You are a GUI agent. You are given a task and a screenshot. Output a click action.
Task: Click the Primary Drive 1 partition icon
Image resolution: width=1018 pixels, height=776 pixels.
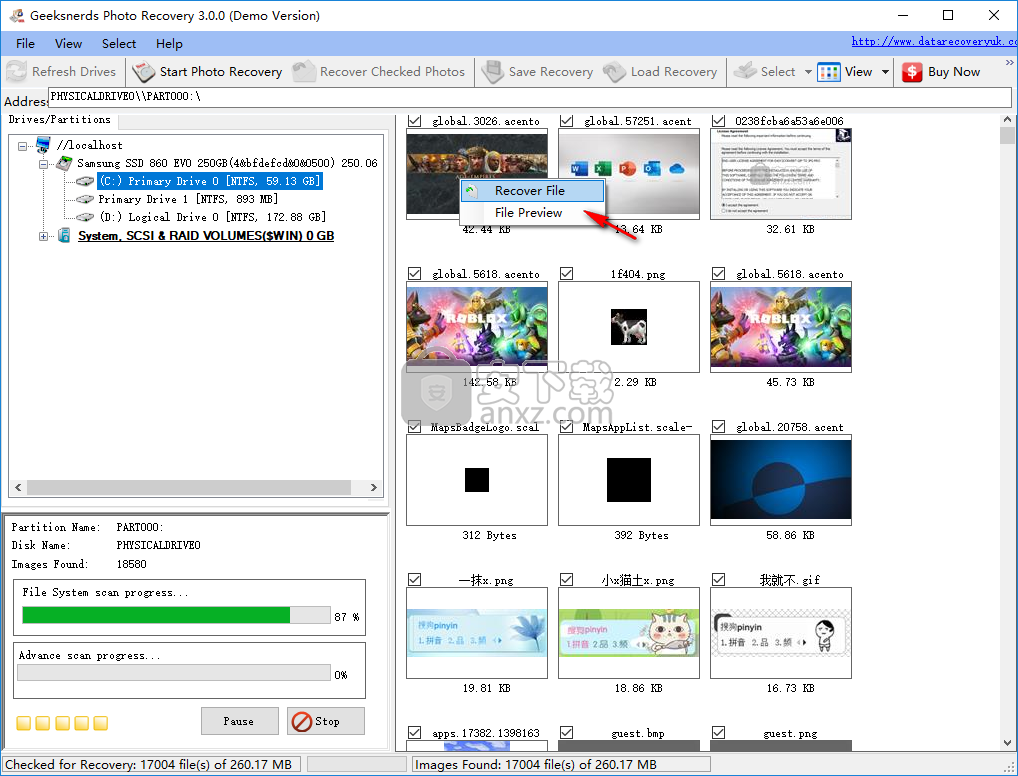pyautogui.click(x=85, y=199)
